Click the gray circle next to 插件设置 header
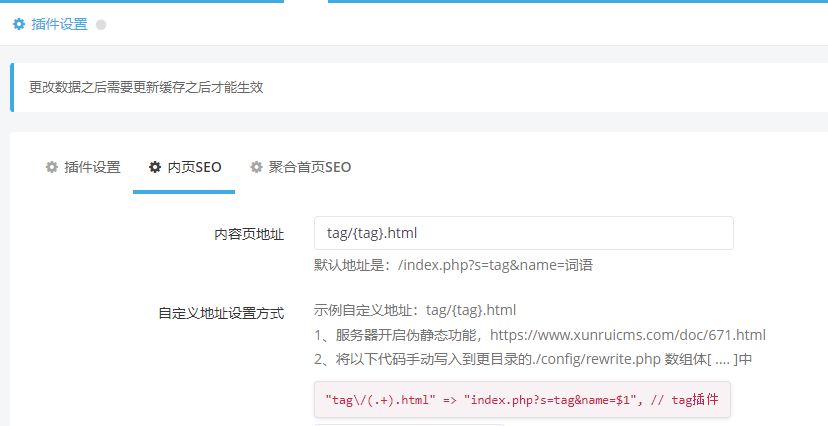The width and height of the screenshot is (828, 426). [101, 25]
